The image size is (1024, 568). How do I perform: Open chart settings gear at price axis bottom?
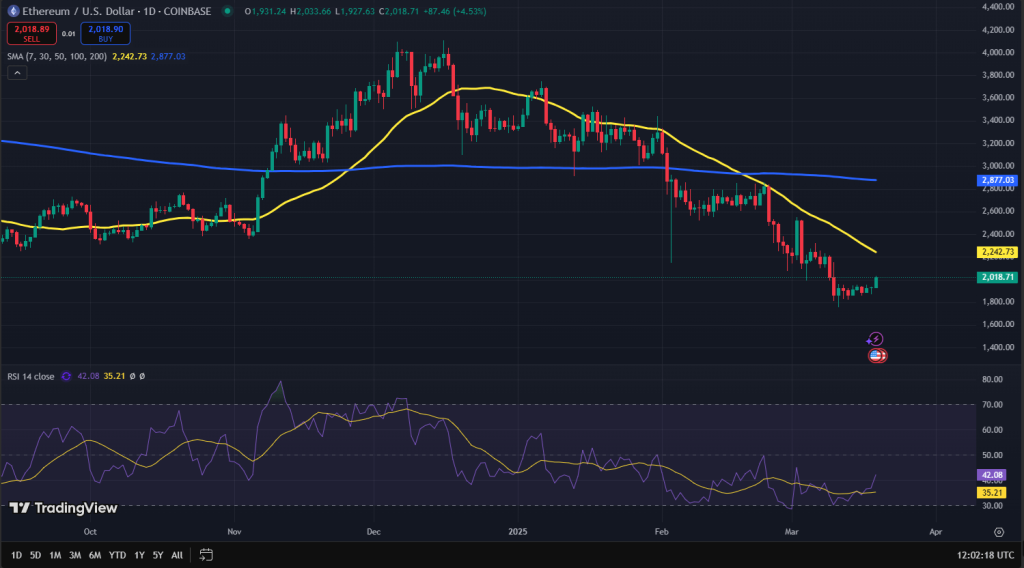pos(999,532)
